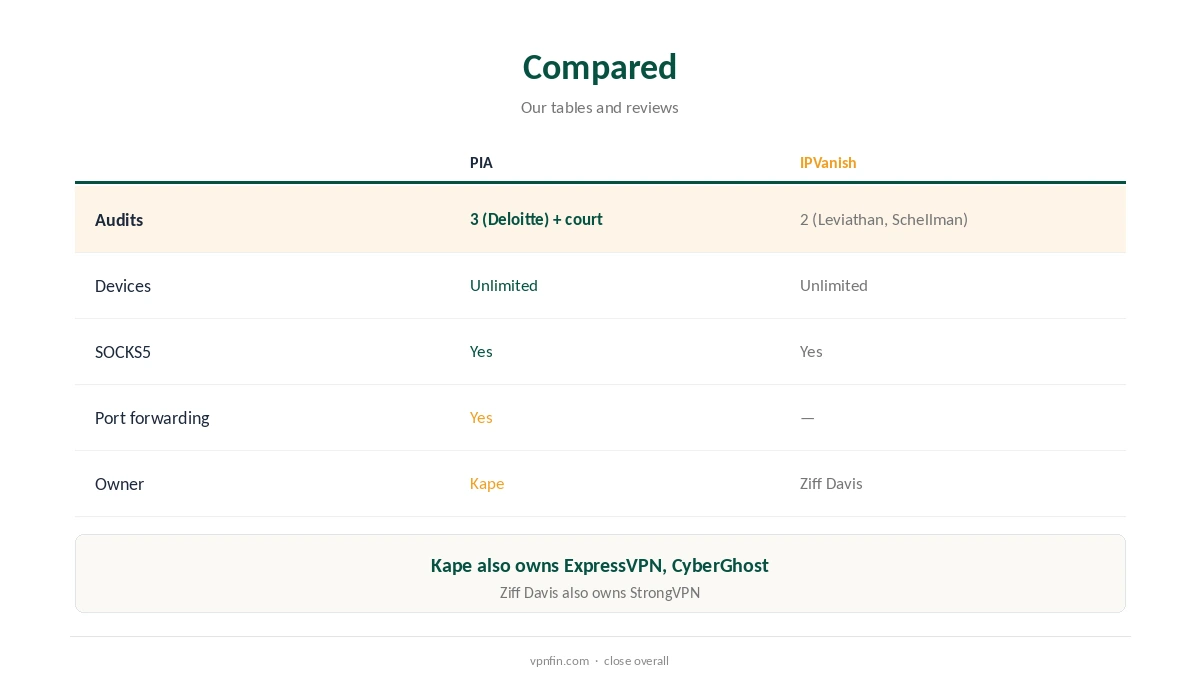This screenshot has width=1200, height=680.
Task: Select the Owner row label
Action: pyautogui.click(x=119, y=484)
